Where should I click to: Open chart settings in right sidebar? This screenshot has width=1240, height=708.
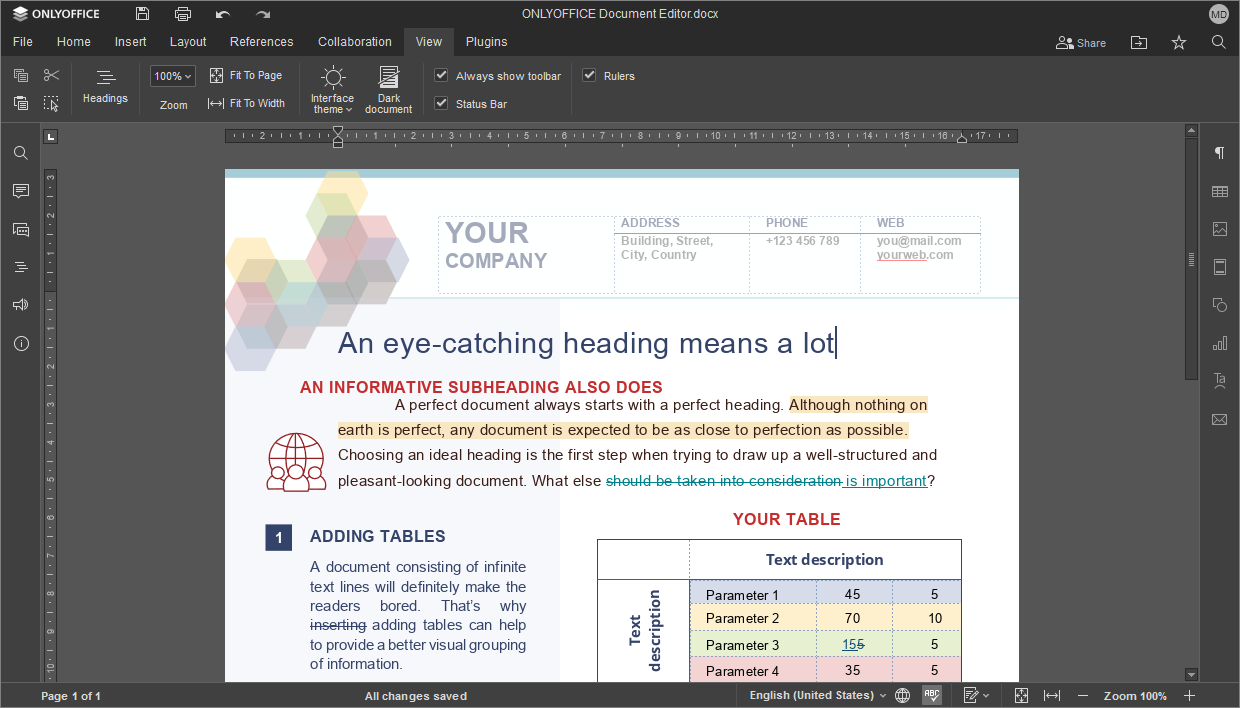click(1219, 343)
